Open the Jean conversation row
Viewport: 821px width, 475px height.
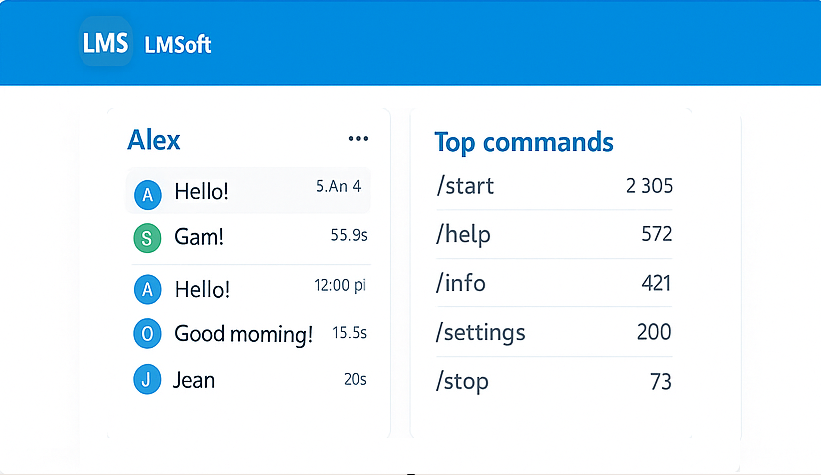(x=250, y=380)
